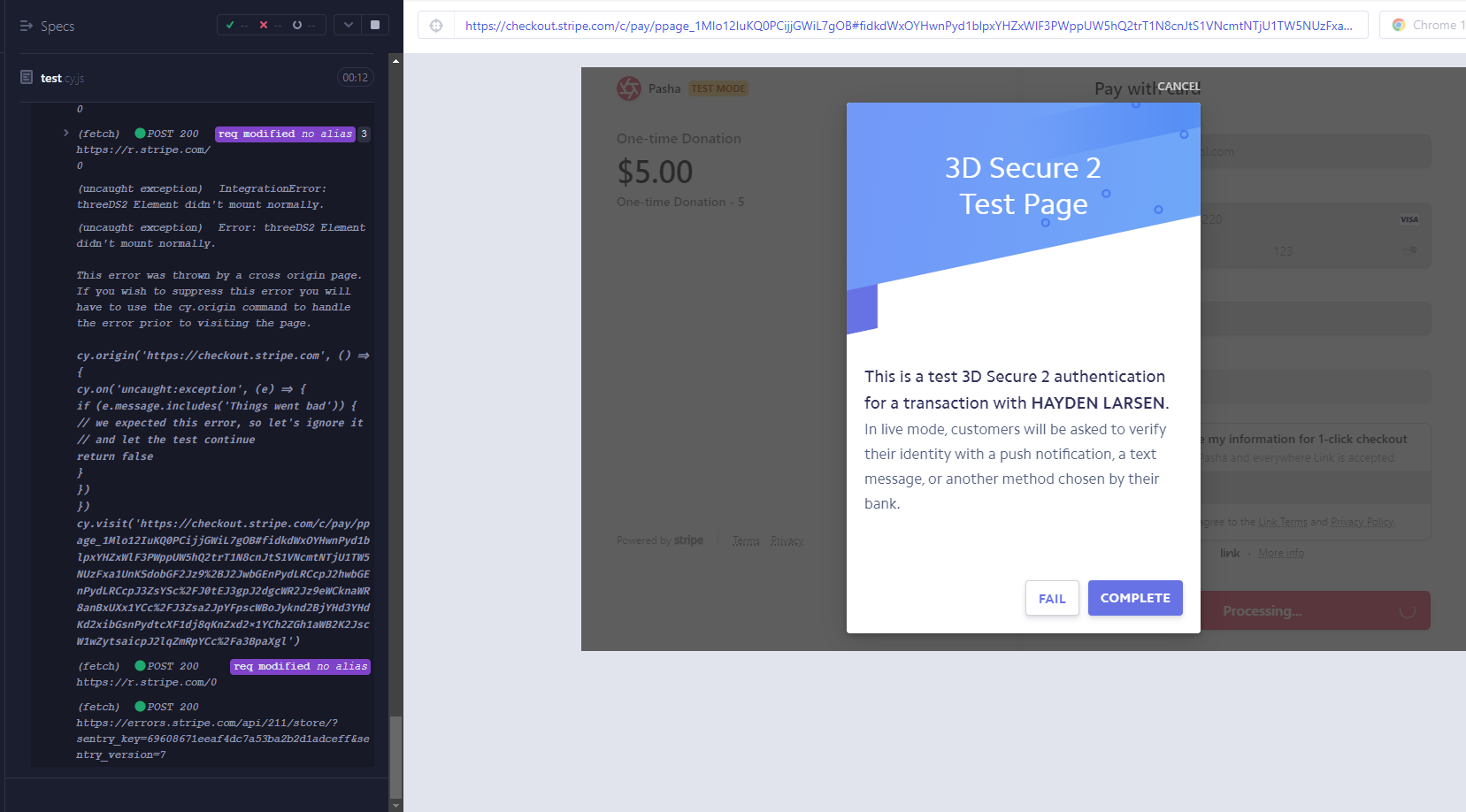
Task: Click the green status dot of errors.stripe.com fetch
Action: pos(140,707)
